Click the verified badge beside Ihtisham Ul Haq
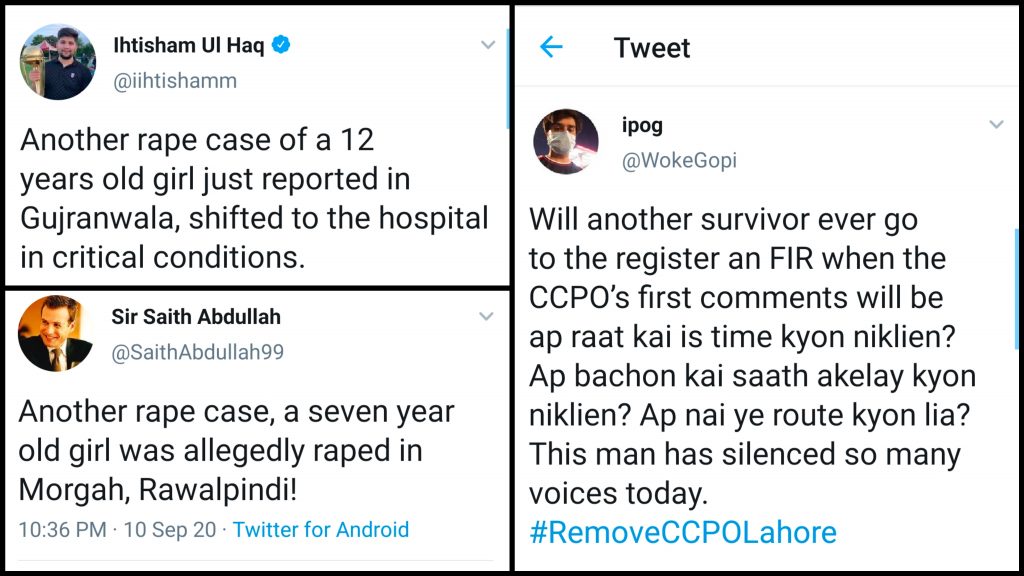The height and width of the screenshot is (576, 1024). [281, 46]
